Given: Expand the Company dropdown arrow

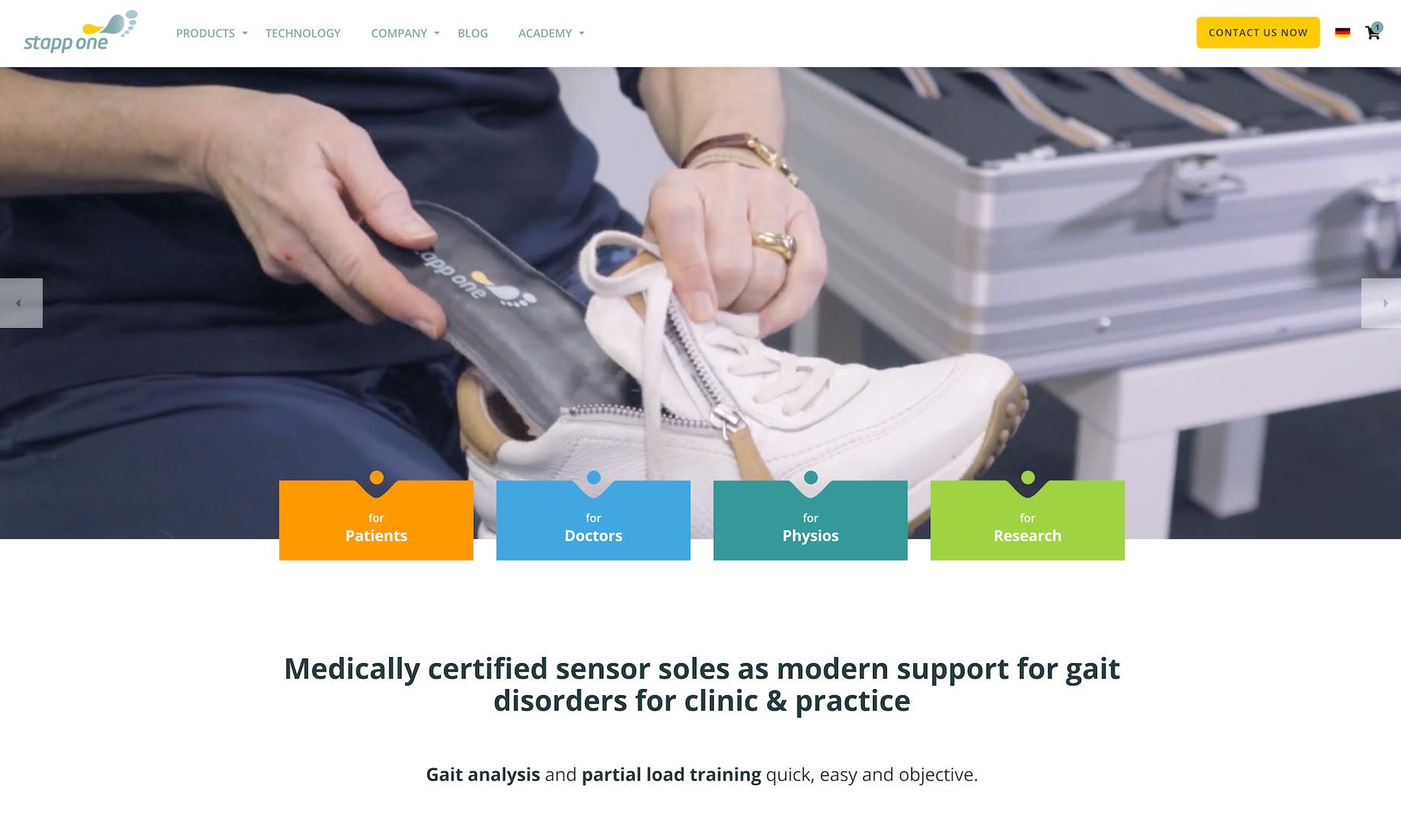Looking at the screenshot, I should pyautogui.click(x=437, y=34).
